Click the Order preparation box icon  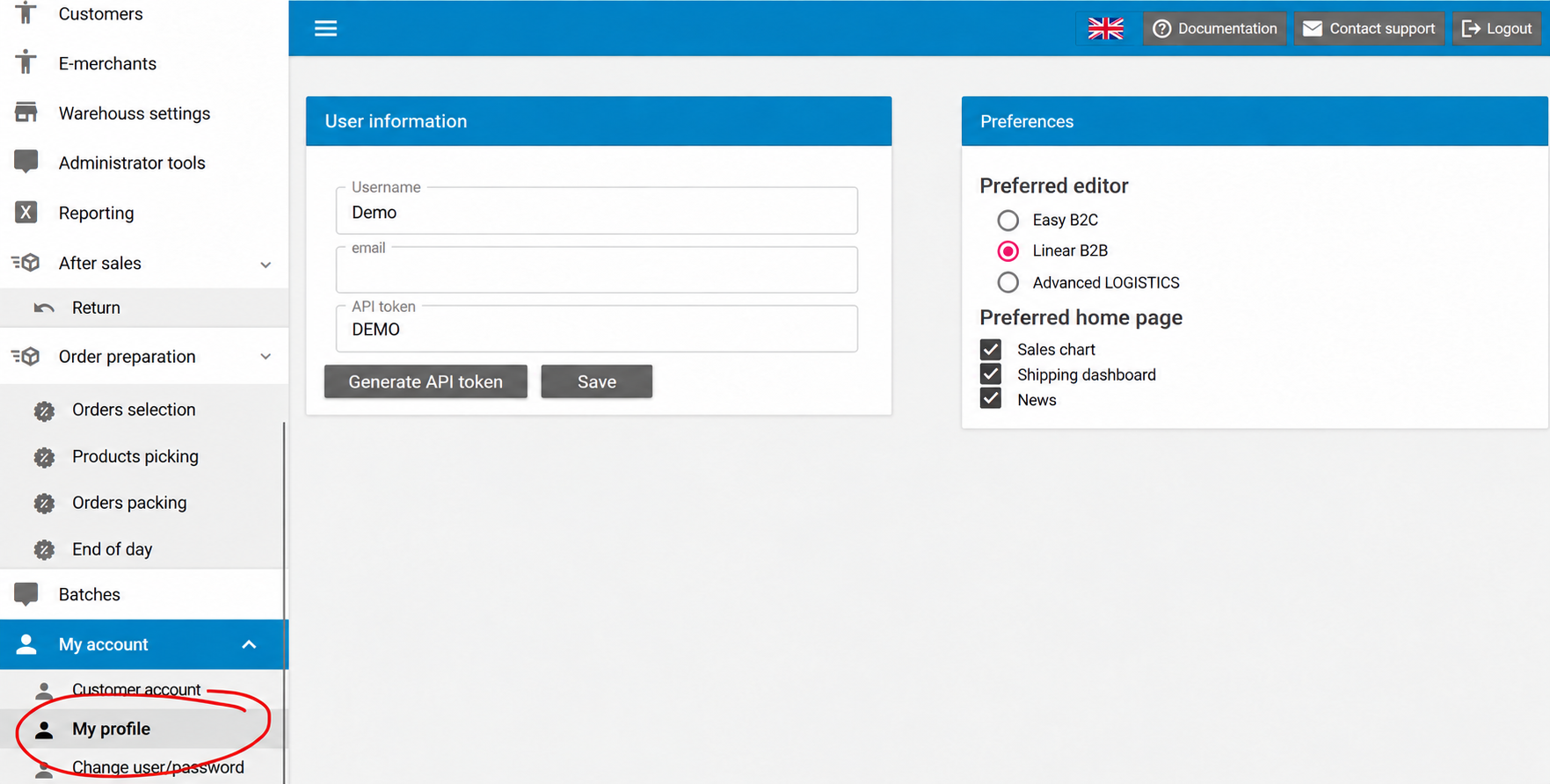26,356
